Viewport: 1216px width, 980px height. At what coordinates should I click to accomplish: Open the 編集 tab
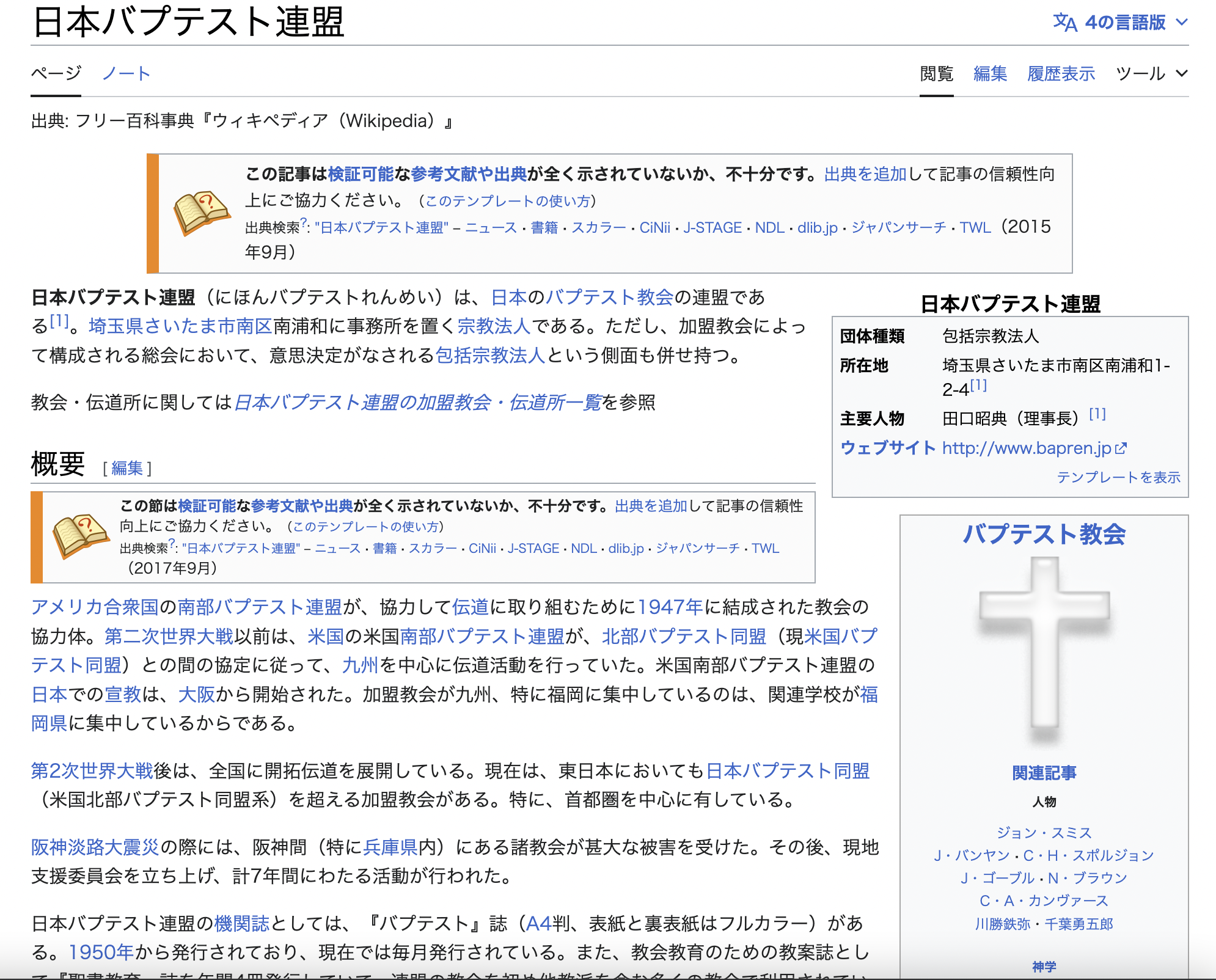[990, 74]
